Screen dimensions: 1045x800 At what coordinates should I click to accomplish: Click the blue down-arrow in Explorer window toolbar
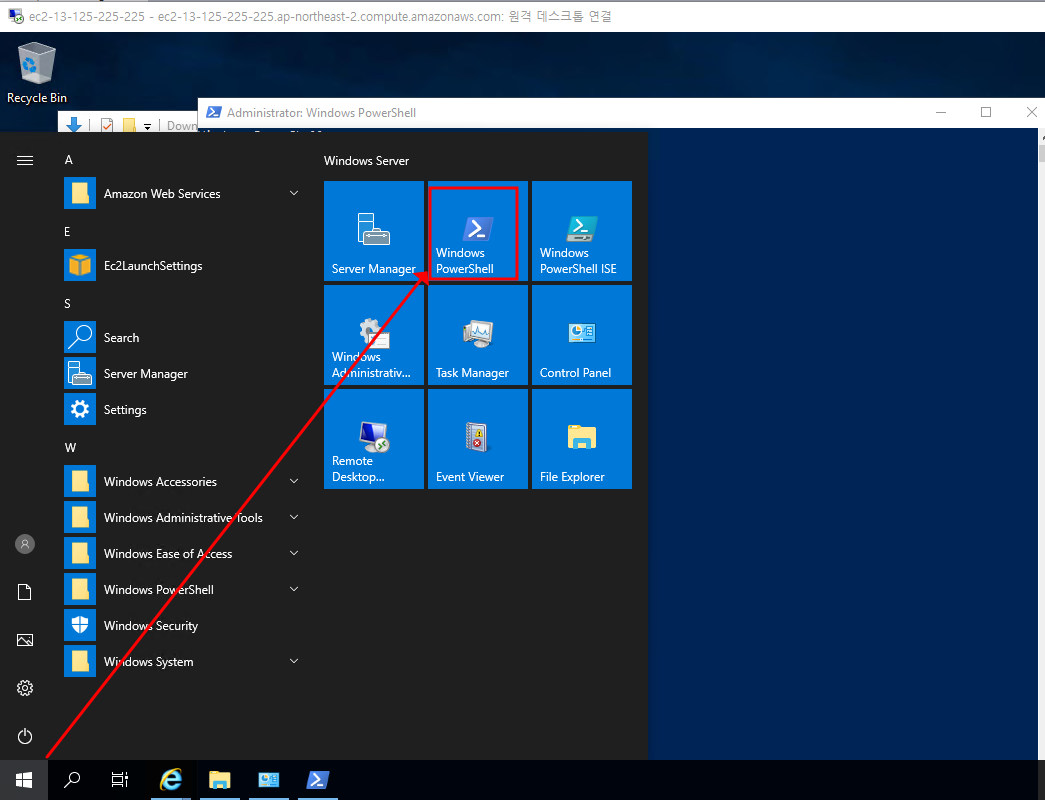click(x=74, y=125)
